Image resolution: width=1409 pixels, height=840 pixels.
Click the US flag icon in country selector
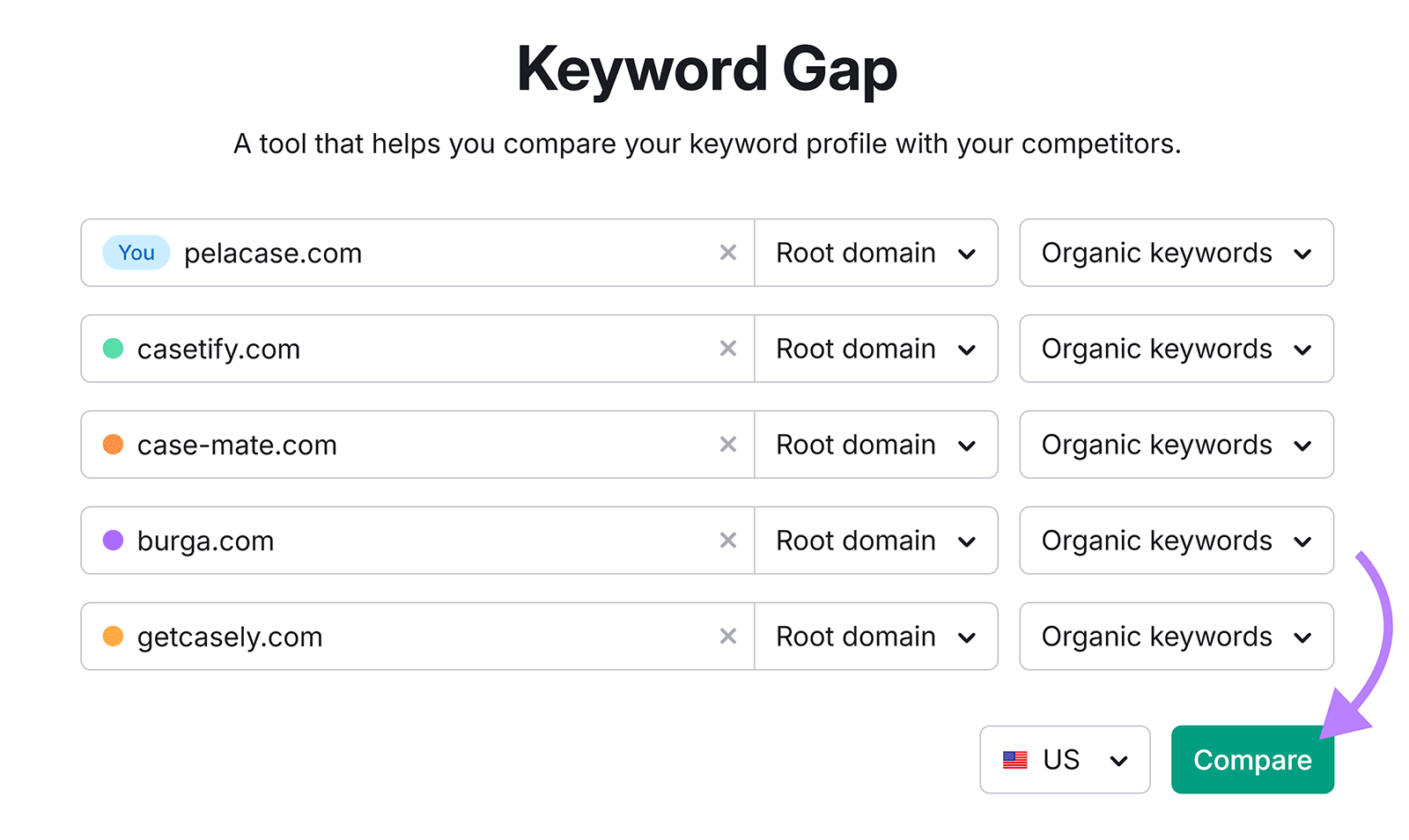coord(1016,759)
